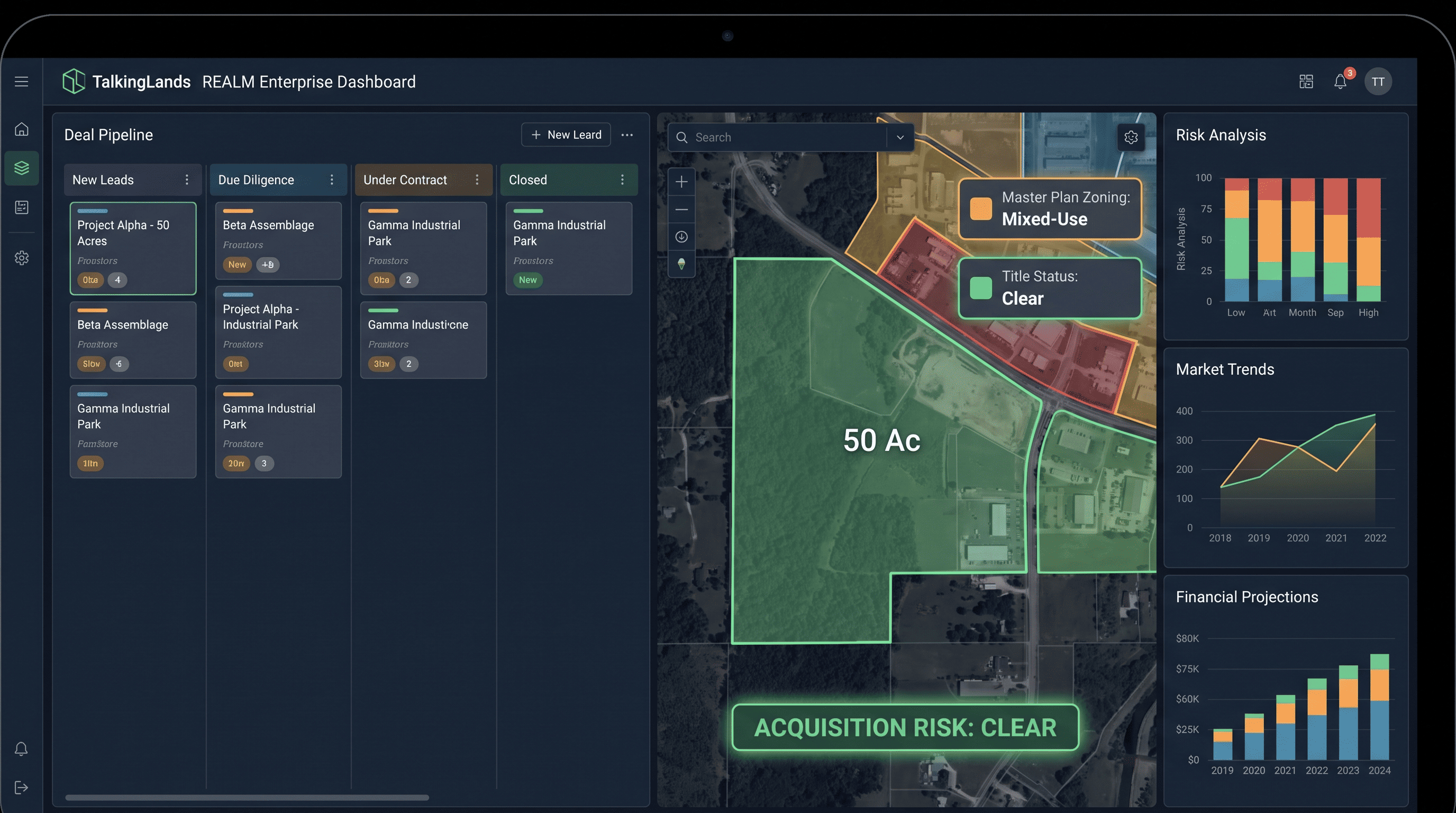
Task: Click the New Leard button
Action: (566, 135)
